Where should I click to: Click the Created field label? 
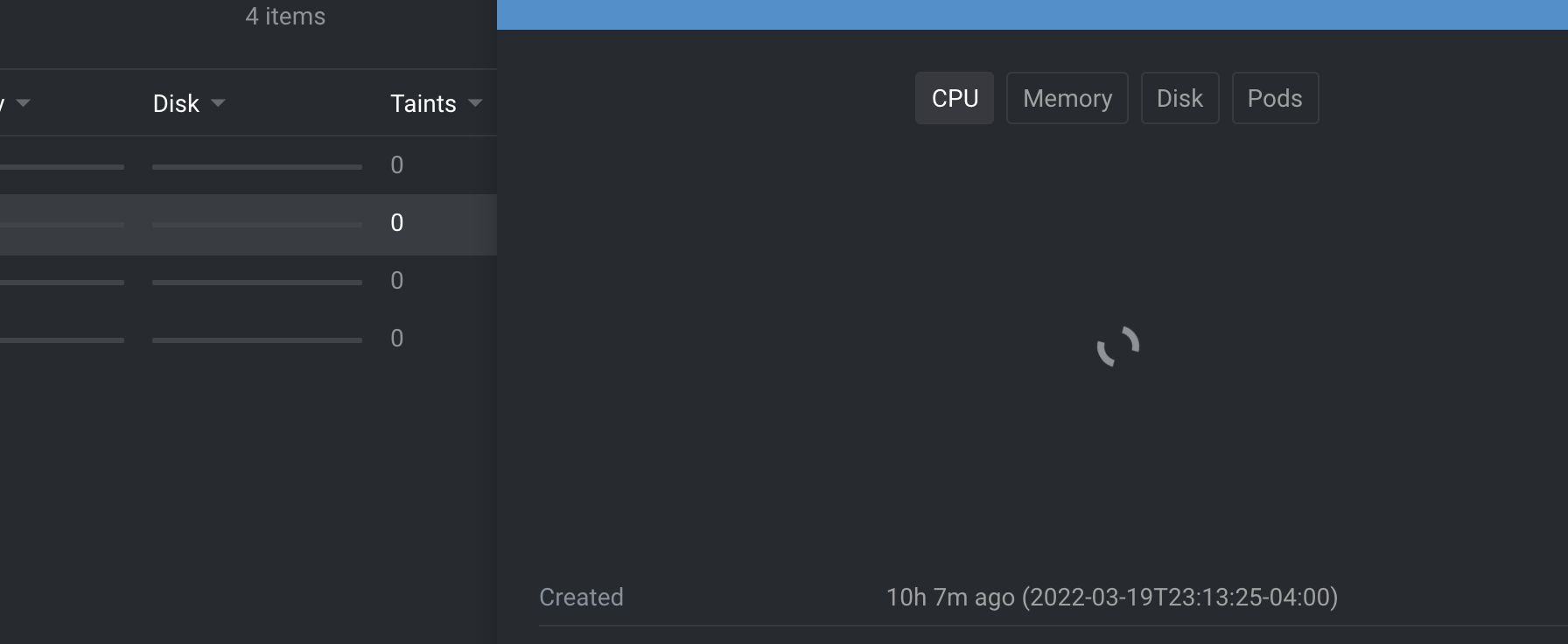click(581, 597)
